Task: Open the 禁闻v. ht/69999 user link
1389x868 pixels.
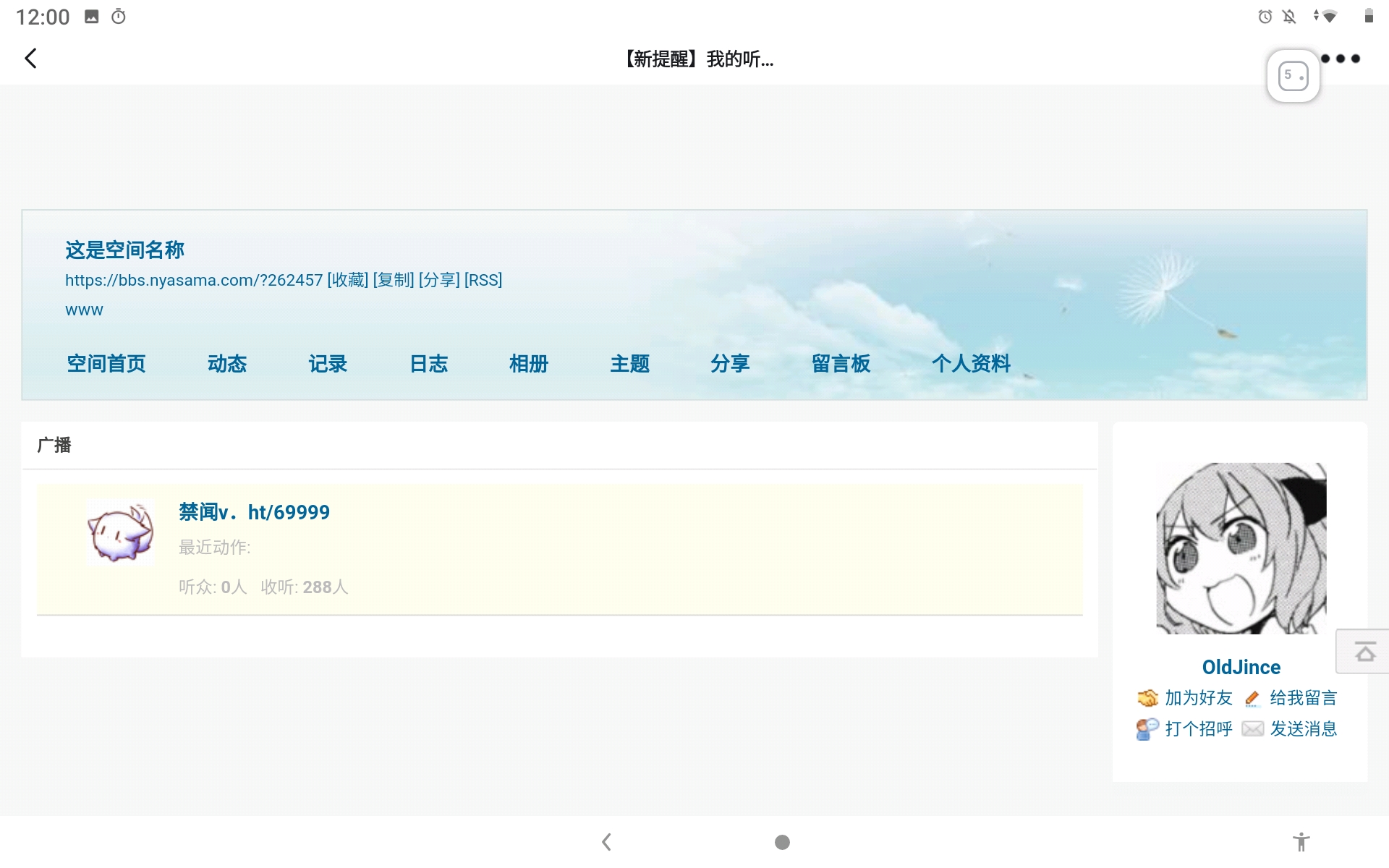Action: (x=254, y=512)
